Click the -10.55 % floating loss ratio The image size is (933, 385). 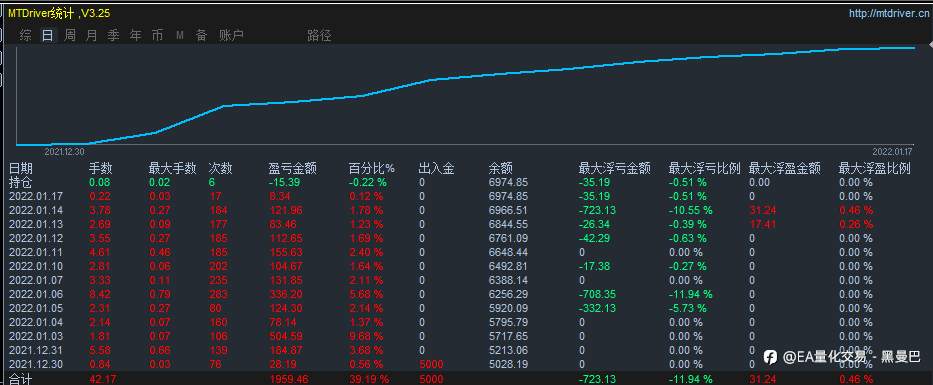point(690,210)
